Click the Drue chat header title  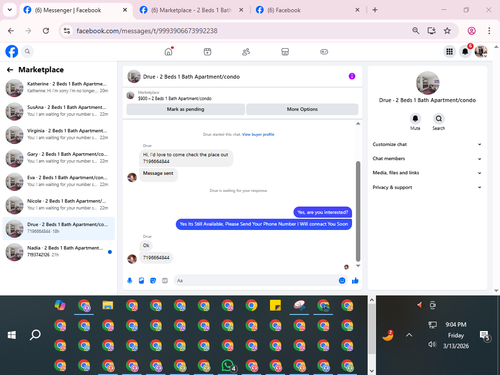[x=191, y=77]
